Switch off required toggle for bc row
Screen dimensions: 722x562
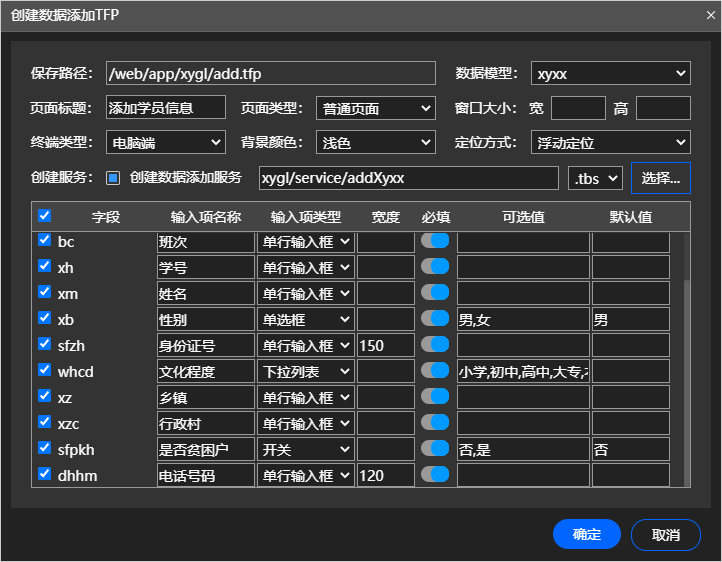tap(435, 240)
